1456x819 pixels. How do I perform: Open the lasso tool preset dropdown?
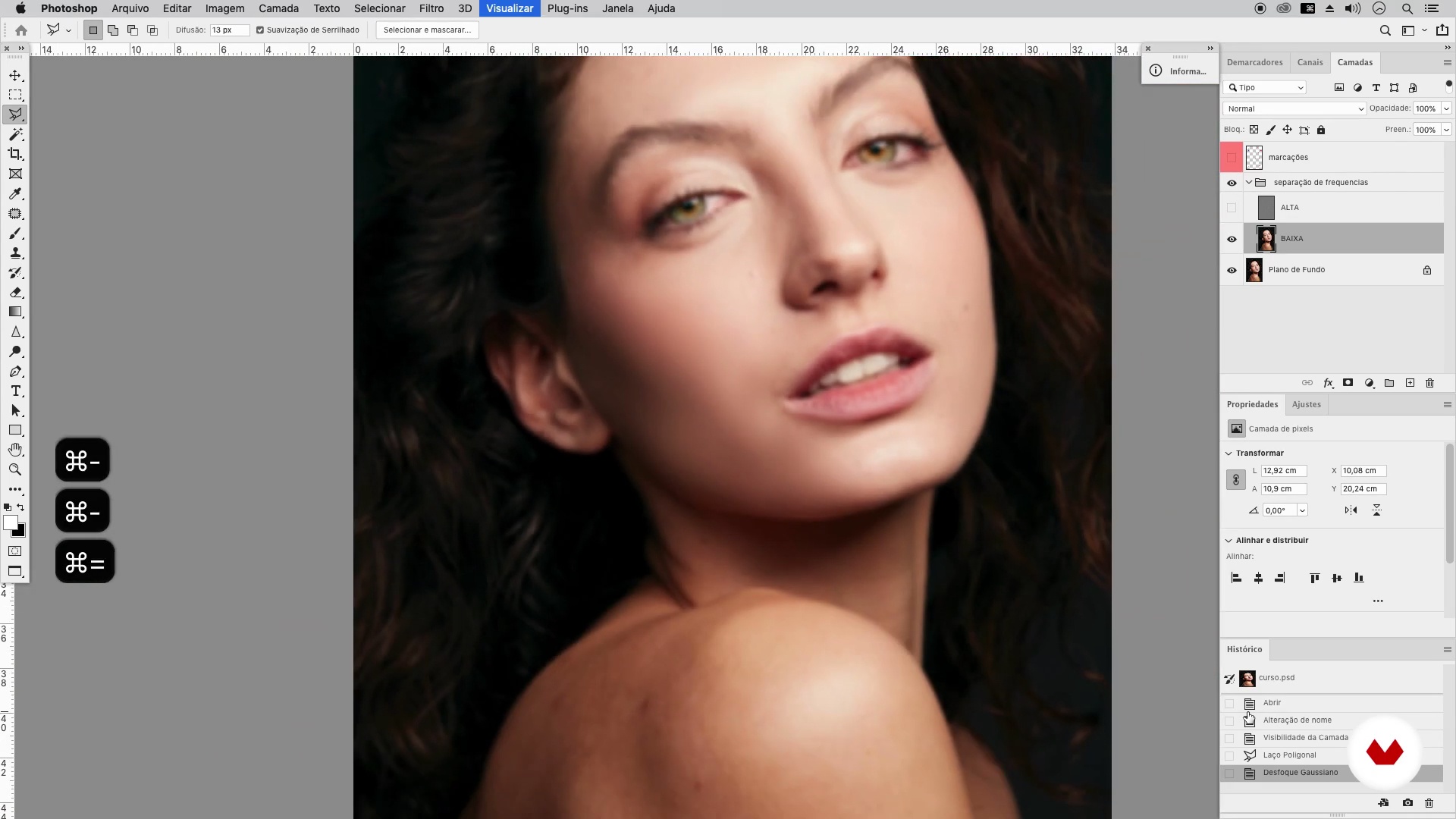coord(68,30)
